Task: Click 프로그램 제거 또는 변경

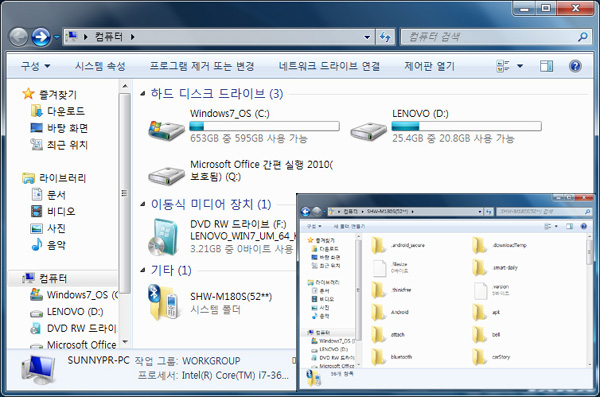Action: point(202,66)
